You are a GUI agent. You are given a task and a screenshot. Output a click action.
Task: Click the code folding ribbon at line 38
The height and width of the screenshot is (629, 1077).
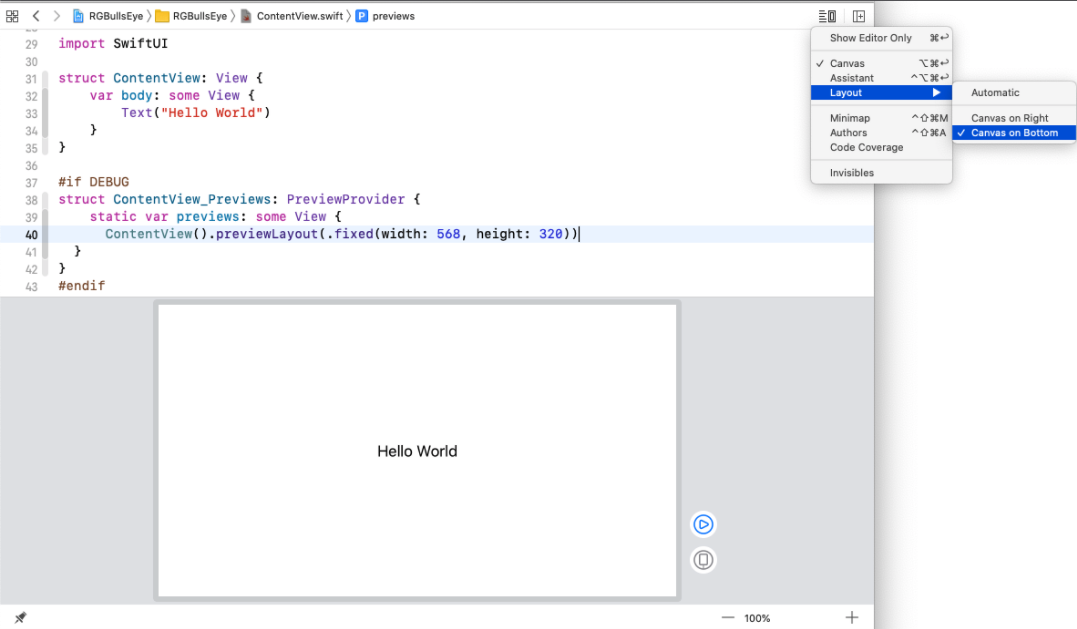tap(45, 199)
